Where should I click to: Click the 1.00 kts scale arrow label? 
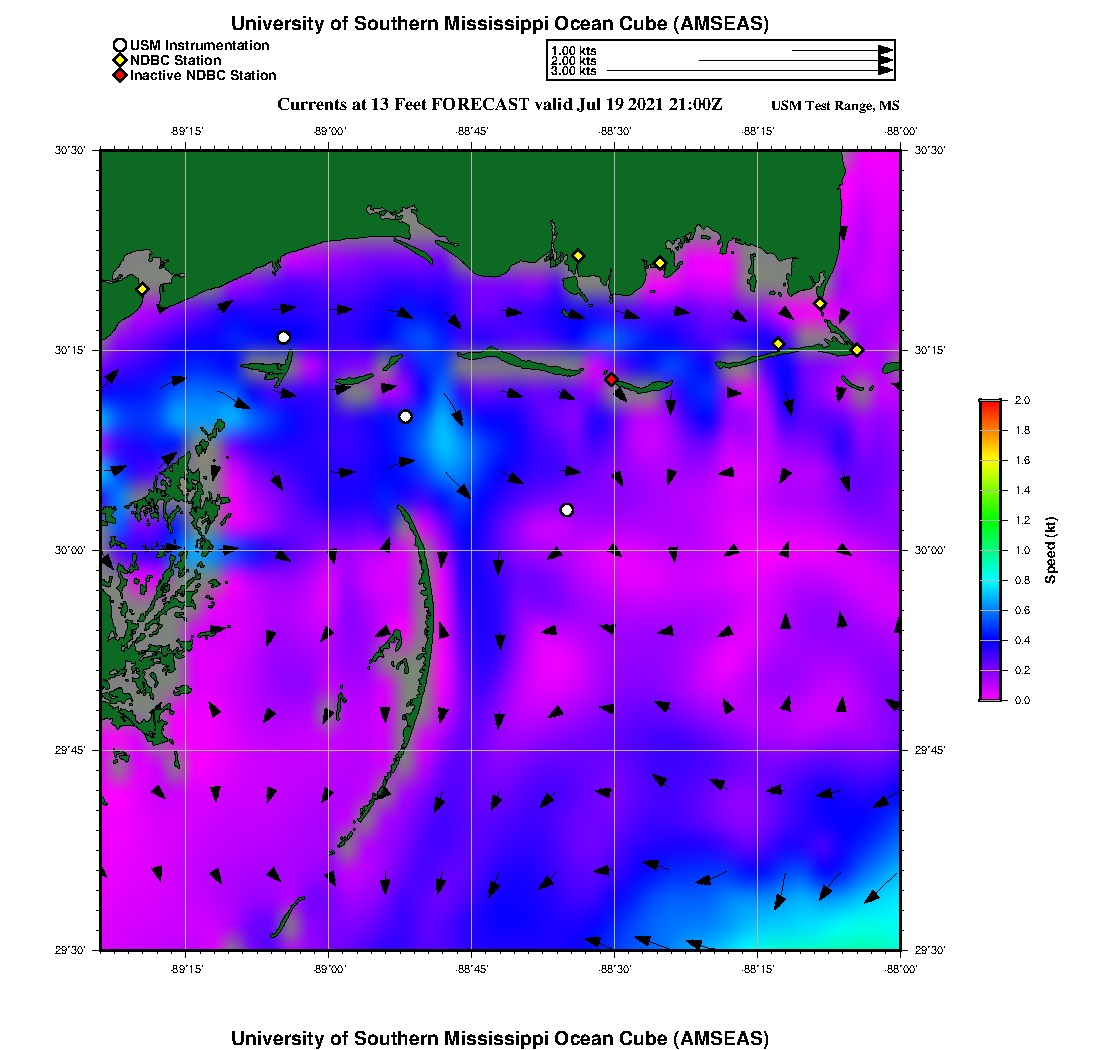point(574,50)
